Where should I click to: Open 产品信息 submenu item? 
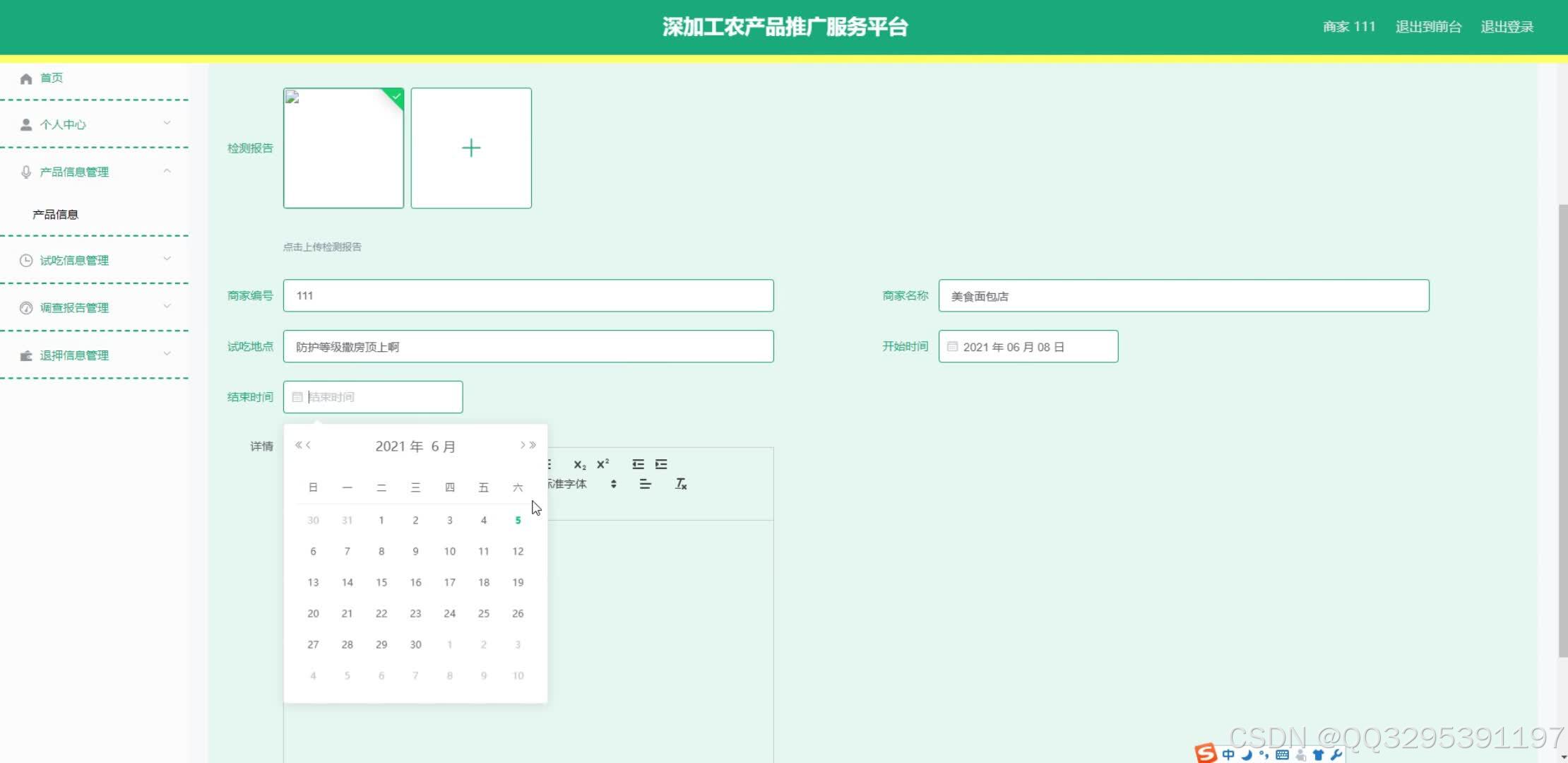click(55, 214)
